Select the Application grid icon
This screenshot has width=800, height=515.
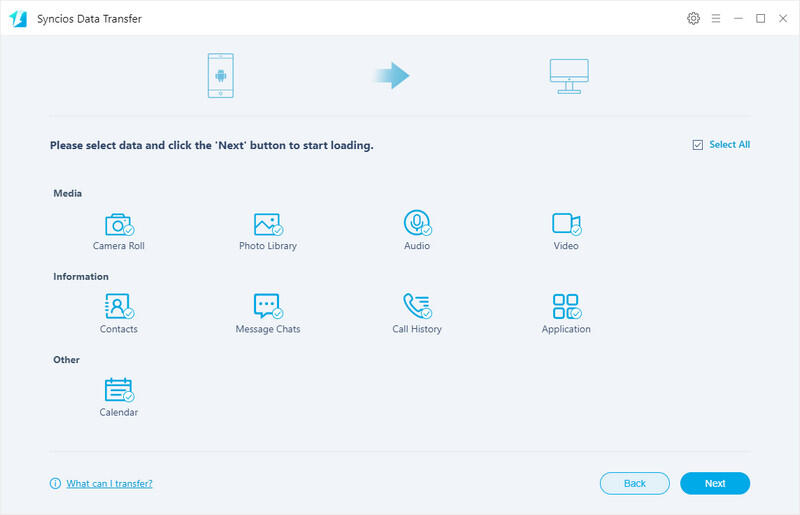tap(566, 306)
